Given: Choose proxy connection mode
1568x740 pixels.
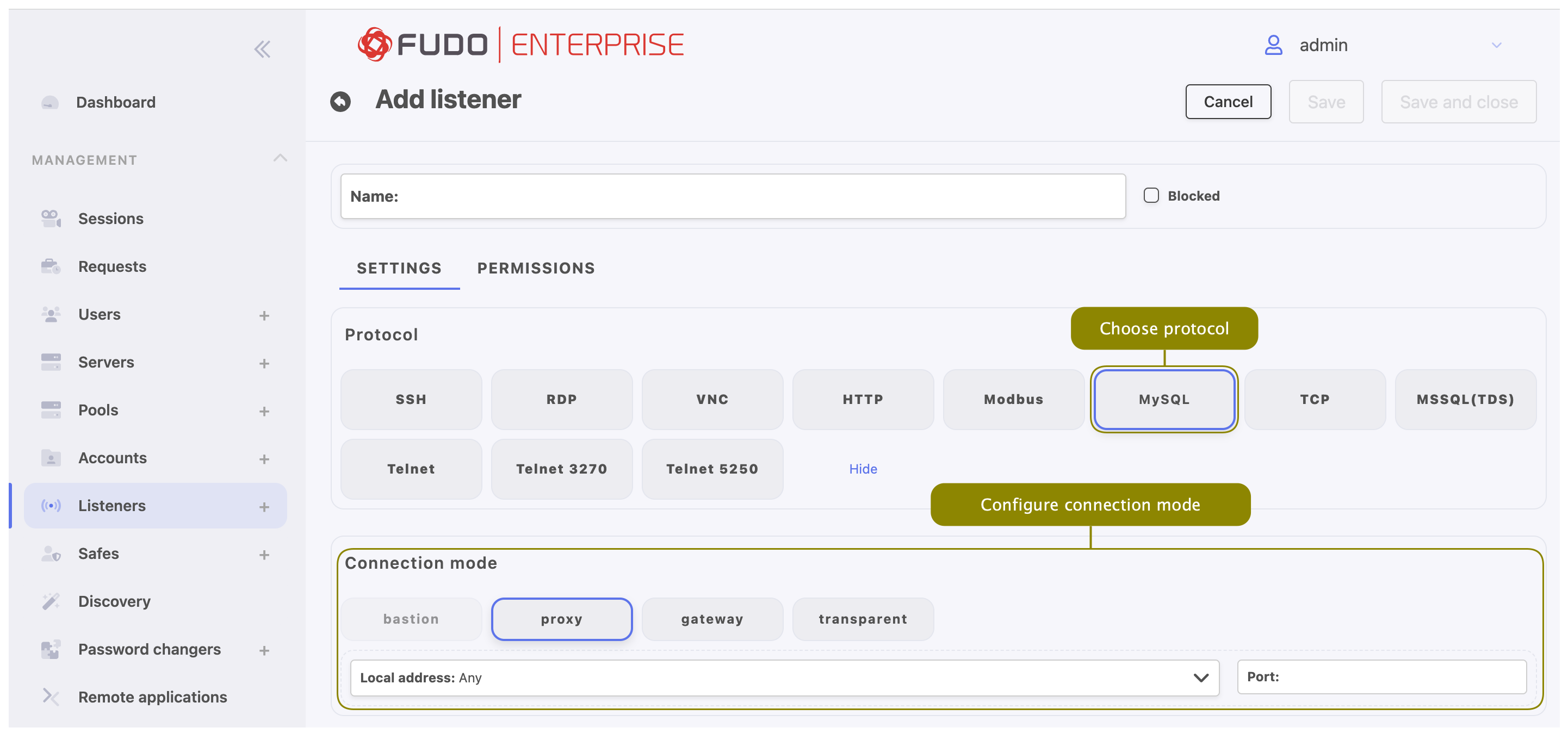Looking at the screenshot, I should [561, 619].
